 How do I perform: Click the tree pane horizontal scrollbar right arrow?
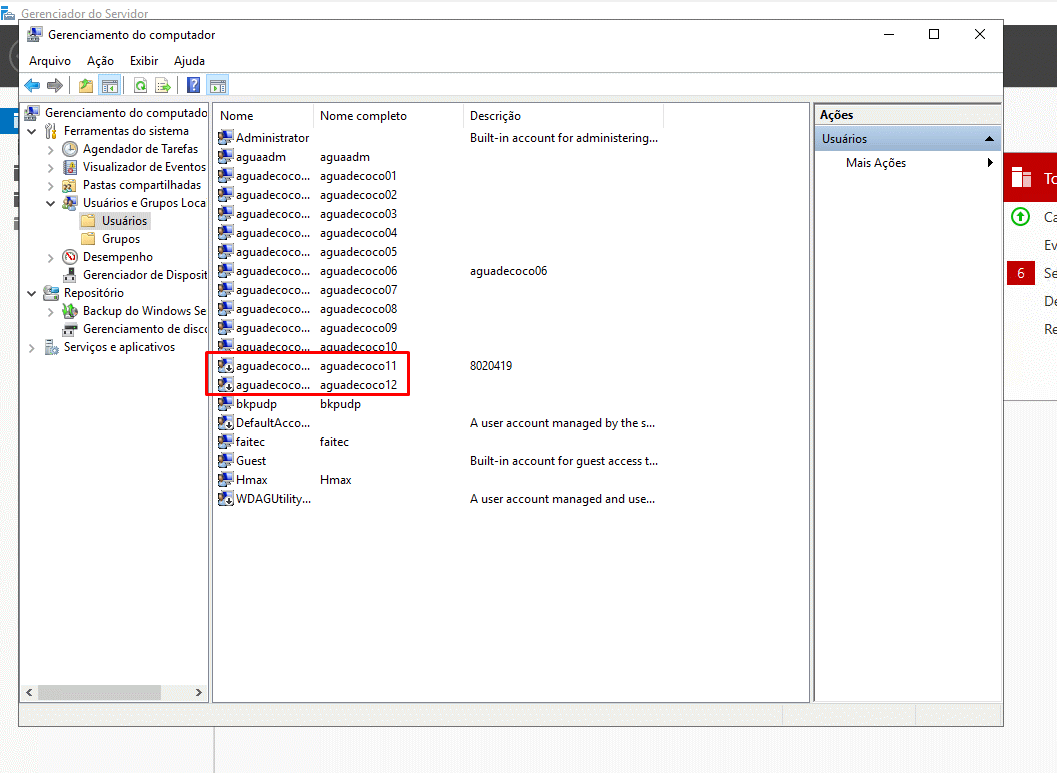(199, 692)
